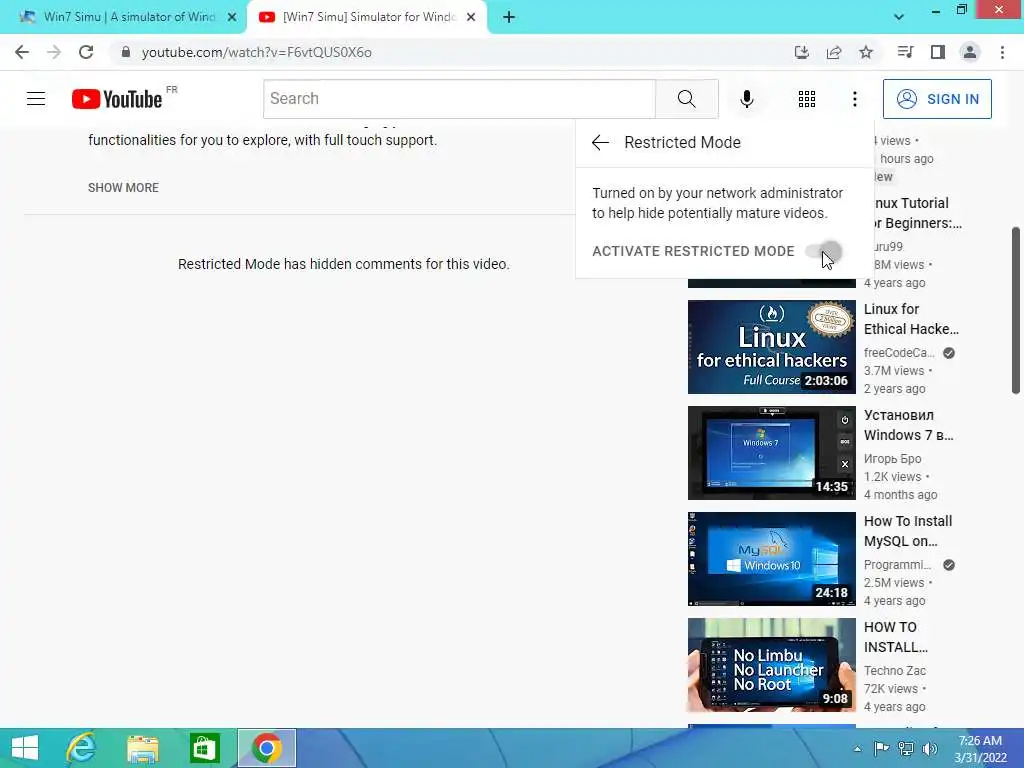Open a new browser tab
Viewport: 1024px width, 768px height.
(x=509, y=17)
